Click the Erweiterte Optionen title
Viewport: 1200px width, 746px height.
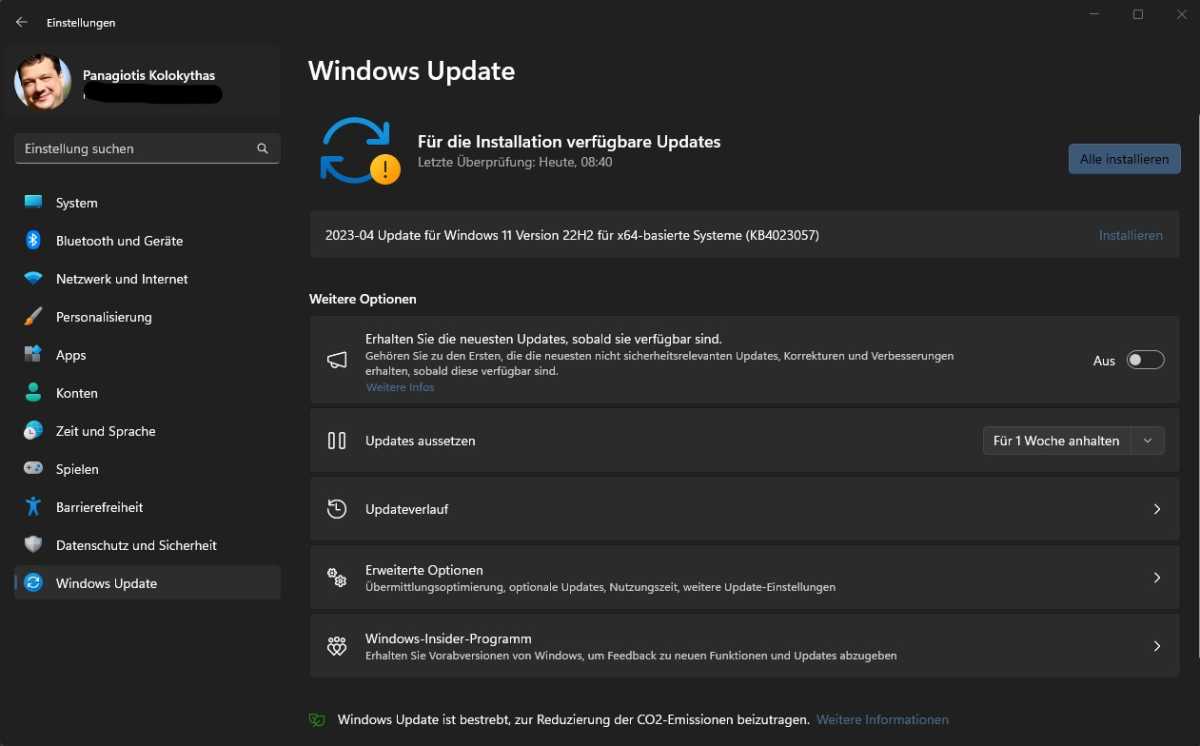tap(424, 570)
